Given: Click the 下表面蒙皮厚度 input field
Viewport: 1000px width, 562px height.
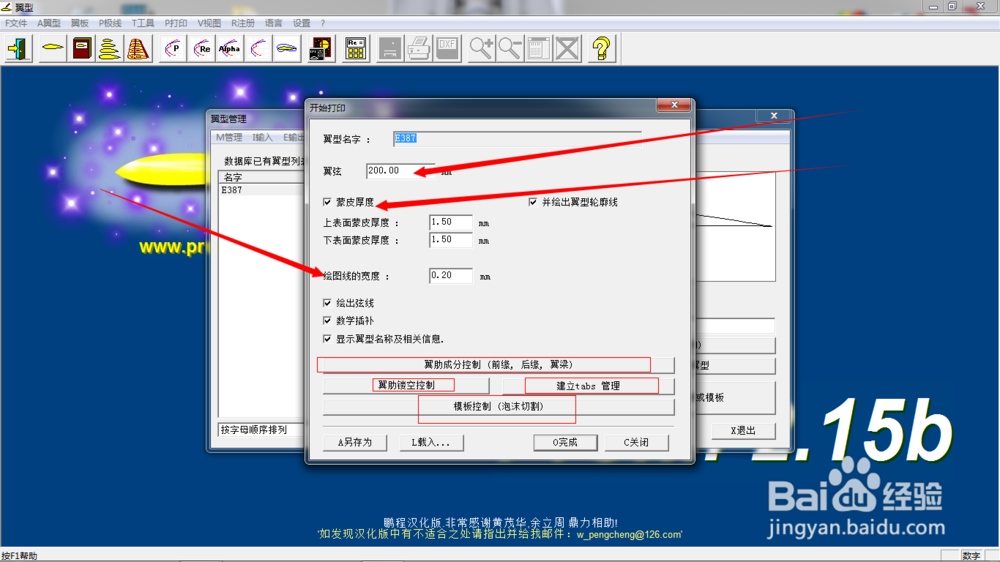Looking at the screenshot, I should pyautogui.click(x=451, y=240).
